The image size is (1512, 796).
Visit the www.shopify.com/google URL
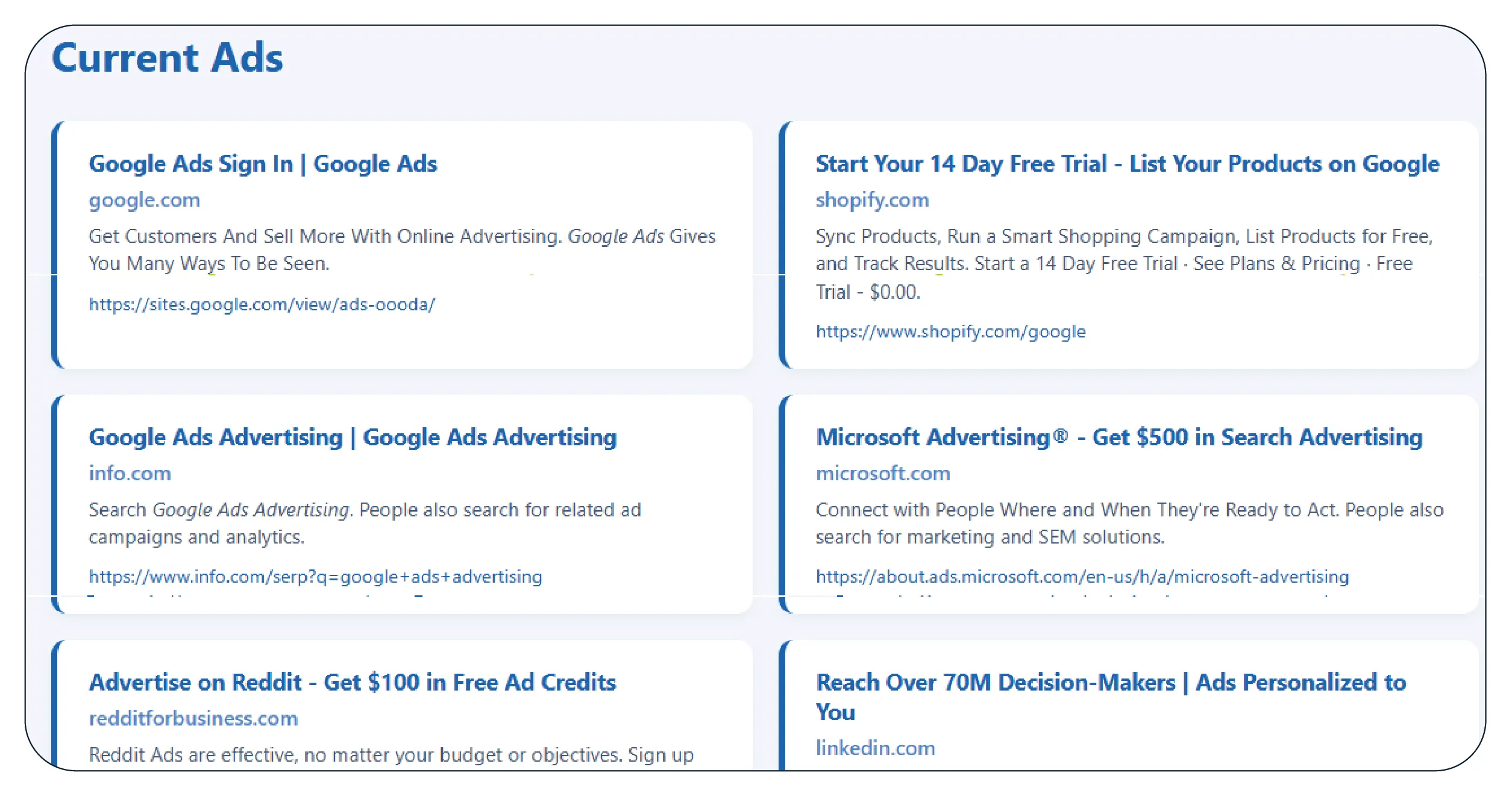pos(950,331)
